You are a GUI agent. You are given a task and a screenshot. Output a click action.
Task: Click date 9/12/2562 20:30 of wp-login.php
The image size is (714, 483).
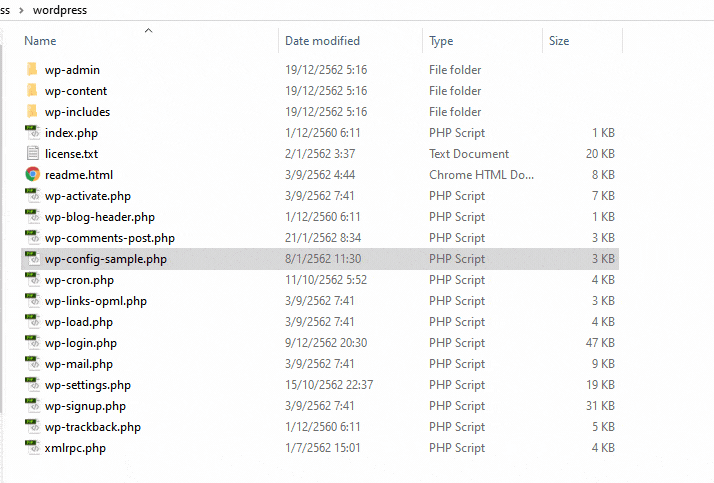click(x=326, y=342)
